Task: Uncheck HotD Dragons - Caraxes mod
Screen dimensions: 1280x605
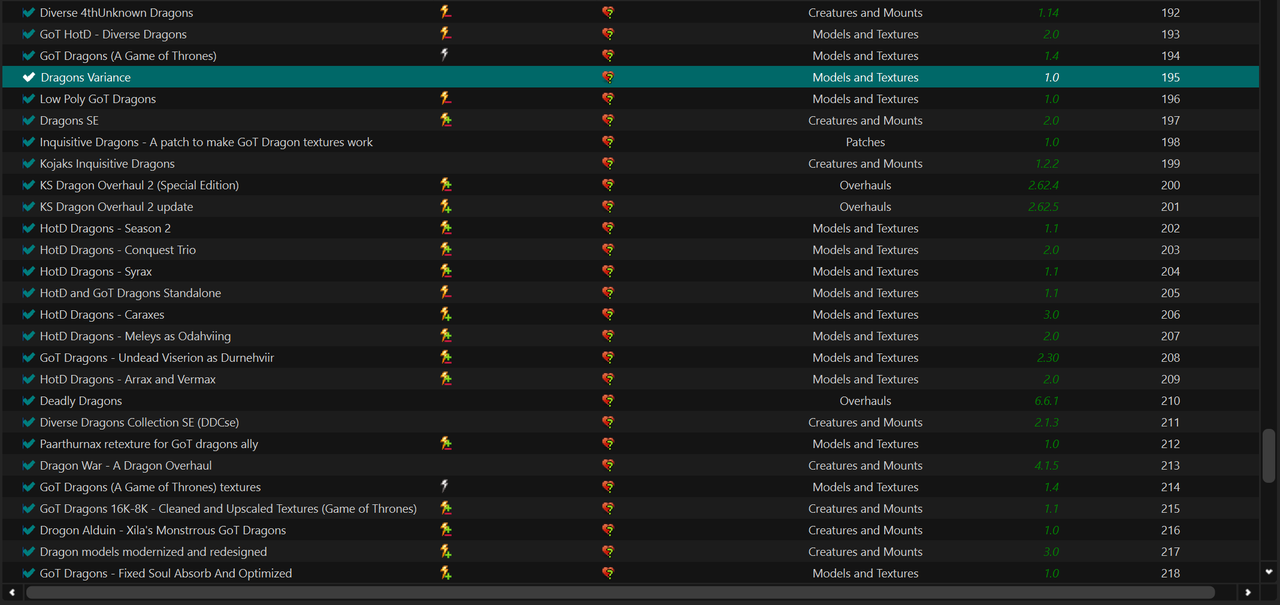Action: click(x=29, y=315)
